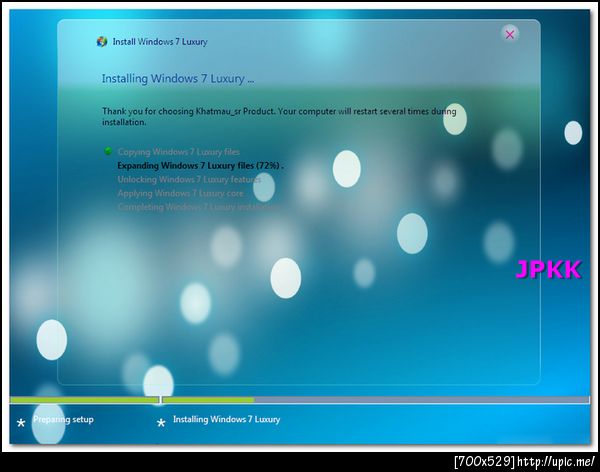Click the Windows logo icon in title

[102, 42]
